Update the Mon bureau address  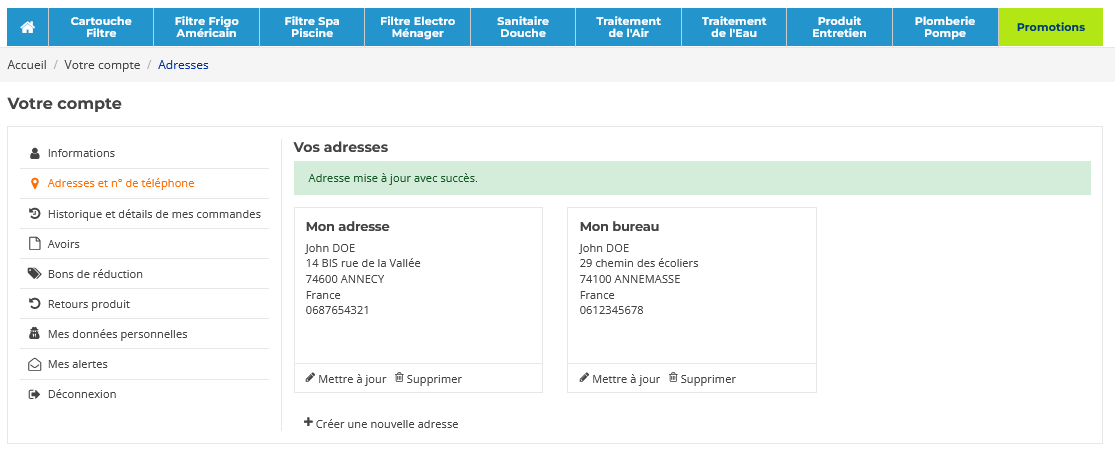tap(619, 379)
